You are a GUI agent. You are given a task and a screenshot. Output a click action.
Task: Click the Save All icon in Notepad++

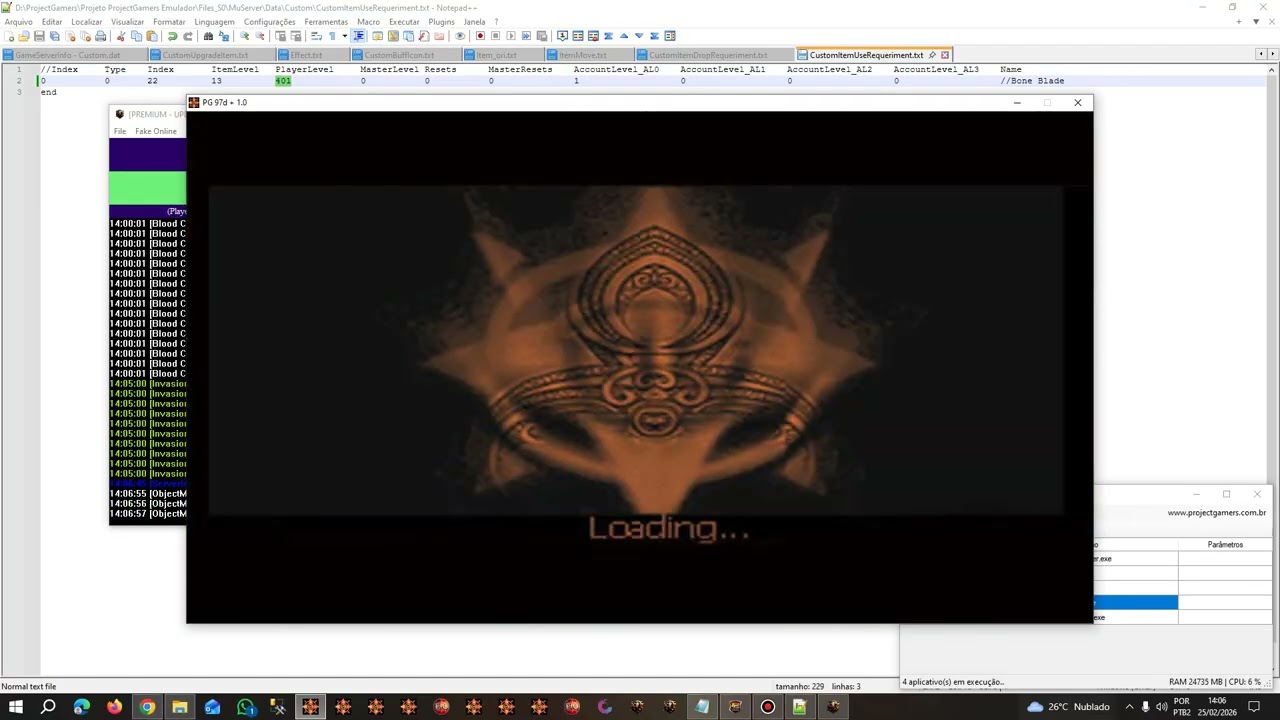pos(54,36)
